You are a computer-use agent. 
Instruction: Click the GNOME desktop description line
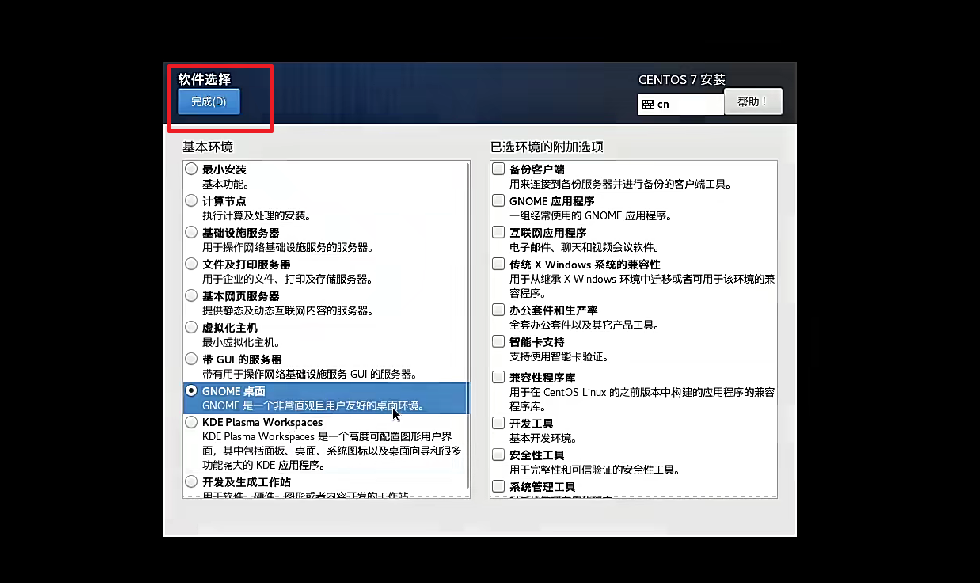pos(314,406)
